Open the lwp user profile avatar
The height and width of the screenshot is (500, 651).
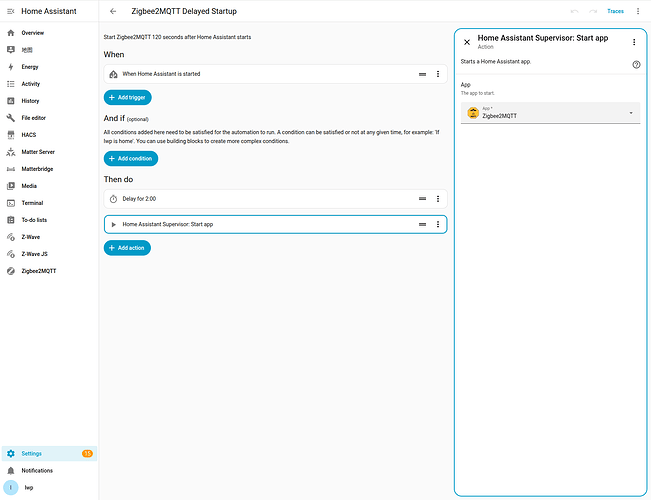11,488
